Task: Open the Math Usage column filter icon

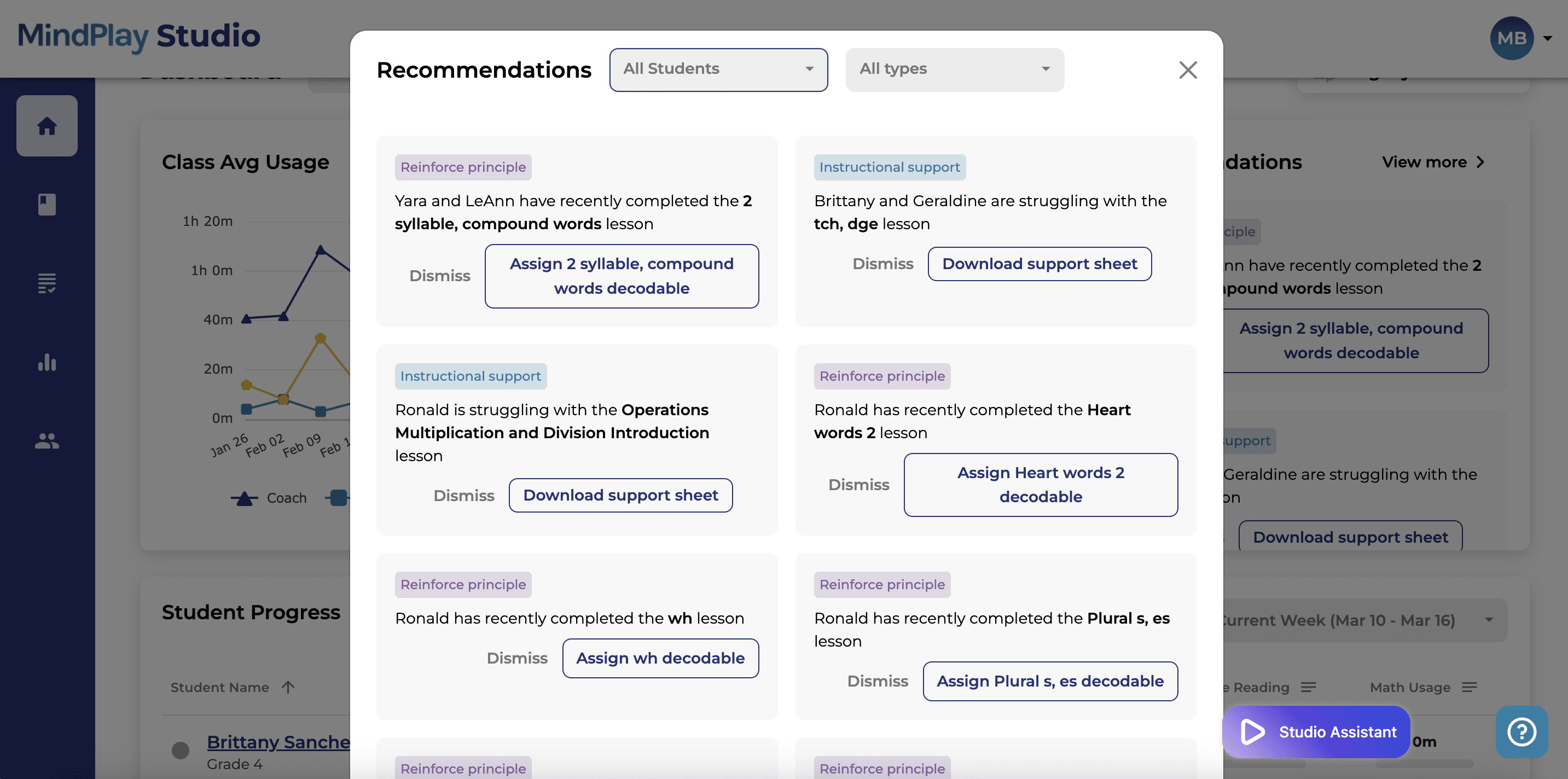Action: coord(1470,687)
